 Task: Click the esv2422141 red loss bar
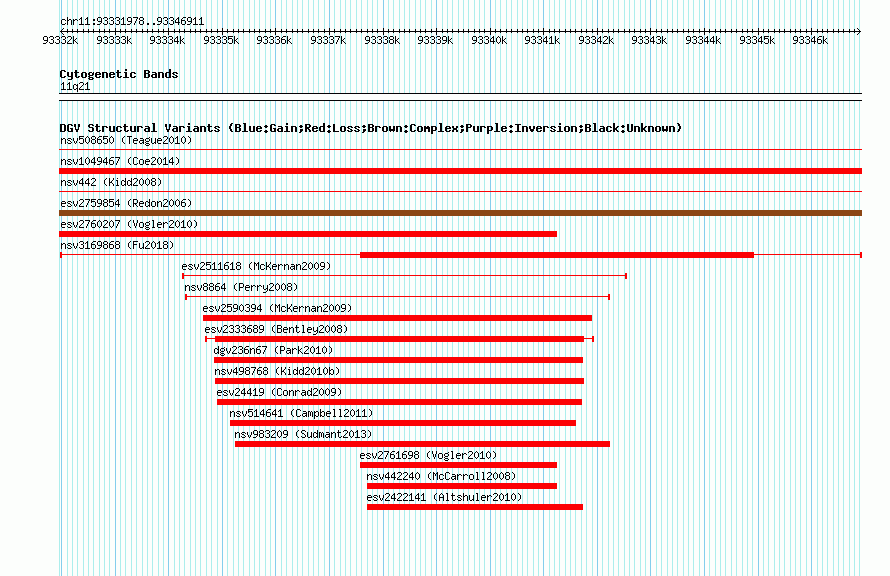click(x=475, y=507)
